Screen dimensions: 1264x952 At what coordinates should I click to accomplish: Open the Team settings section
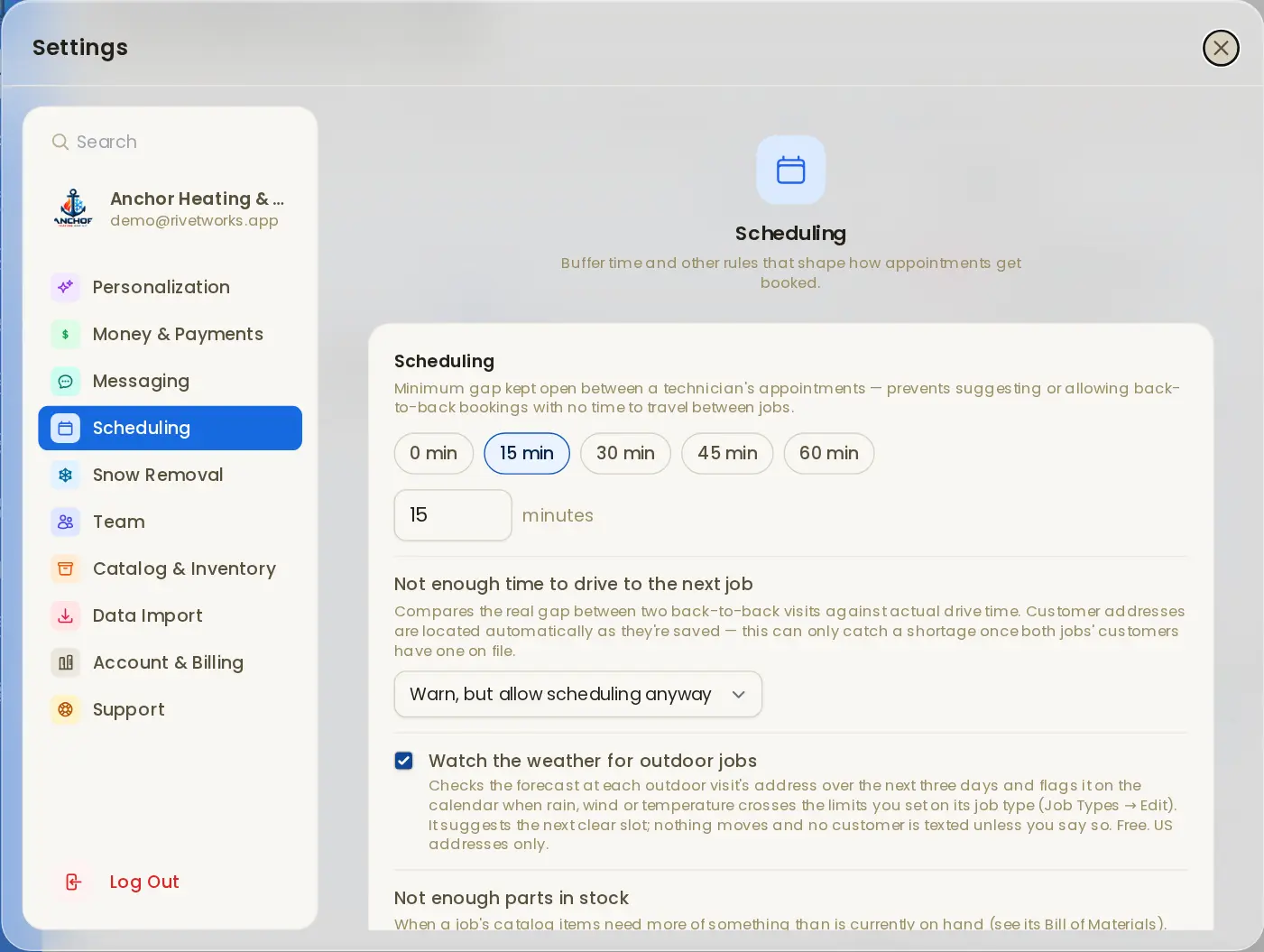(x=171, y=522)
